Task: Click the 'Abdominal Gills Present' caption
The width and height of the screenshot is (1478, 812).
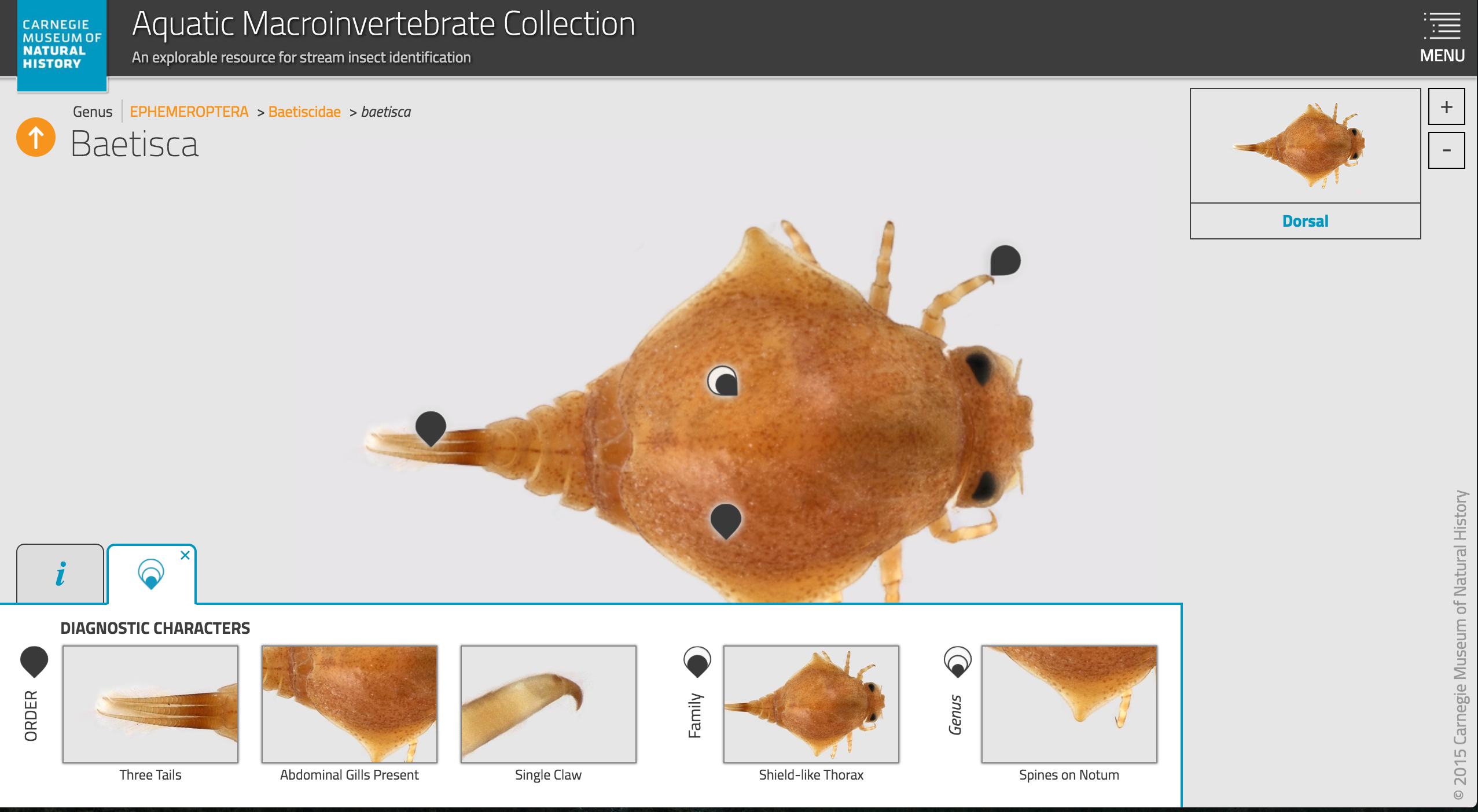Action: pyautogui.click(x=350, y=775)
